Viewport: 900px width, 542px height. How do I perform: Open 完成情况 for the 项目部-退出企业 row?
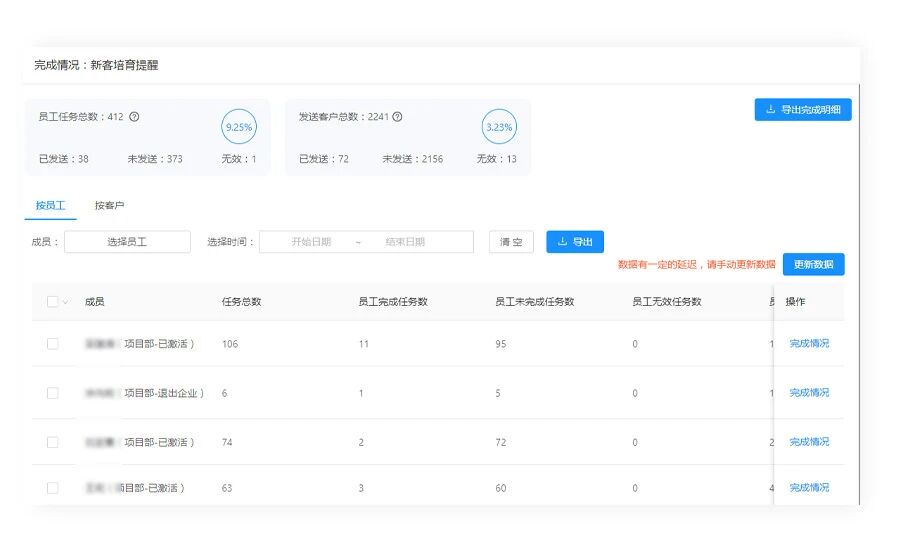coord(809,393)
